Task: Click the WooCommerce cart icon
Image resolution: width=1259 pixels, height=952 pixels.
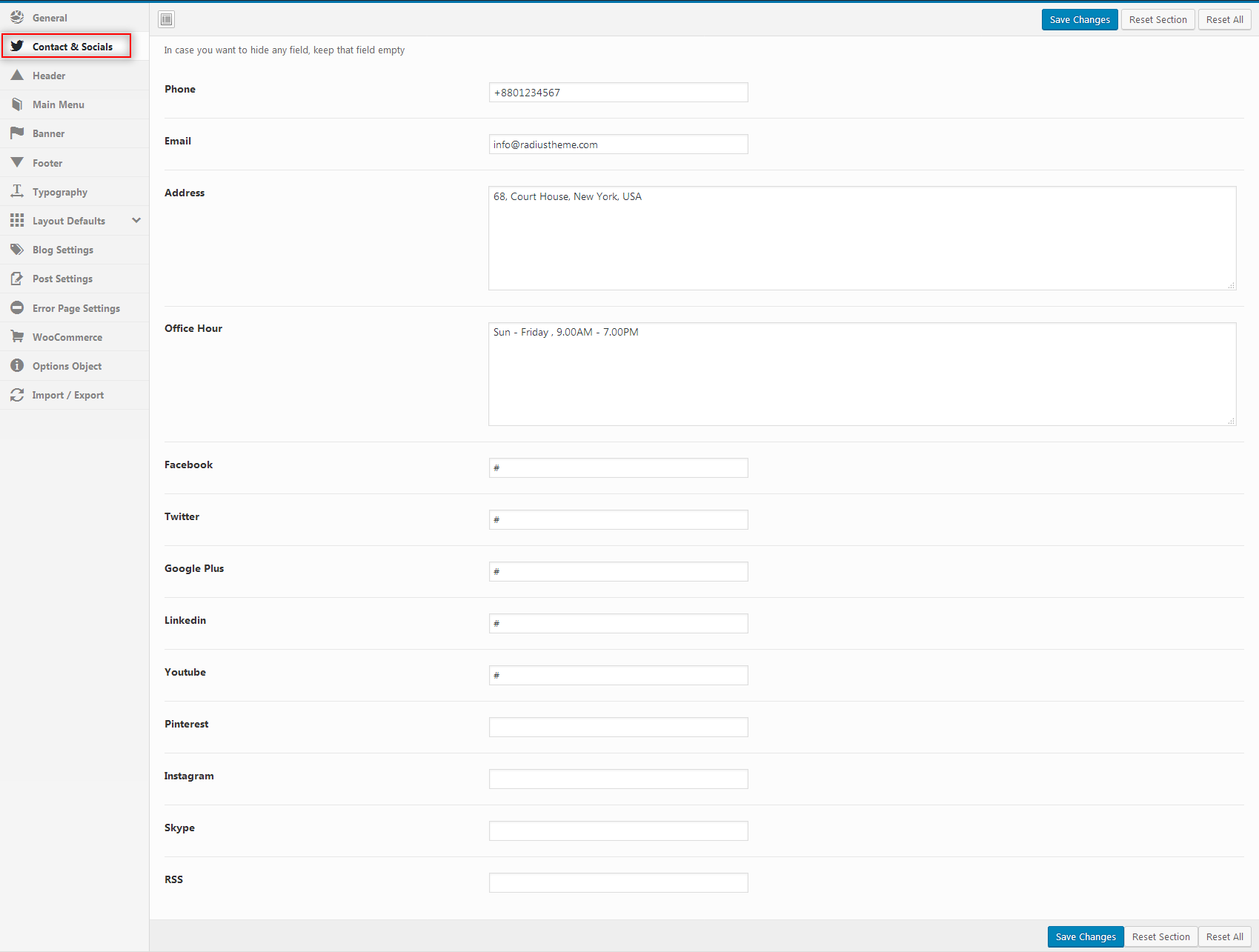Action: click(17, 336)
